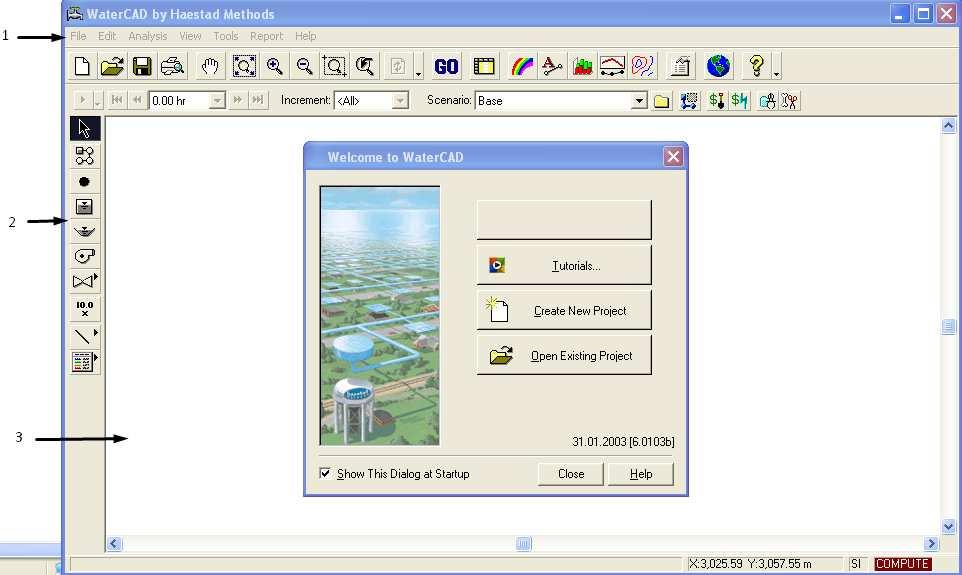Click the horizontal scrollbar thumb
962x575 pixels.
coord(523,544)
